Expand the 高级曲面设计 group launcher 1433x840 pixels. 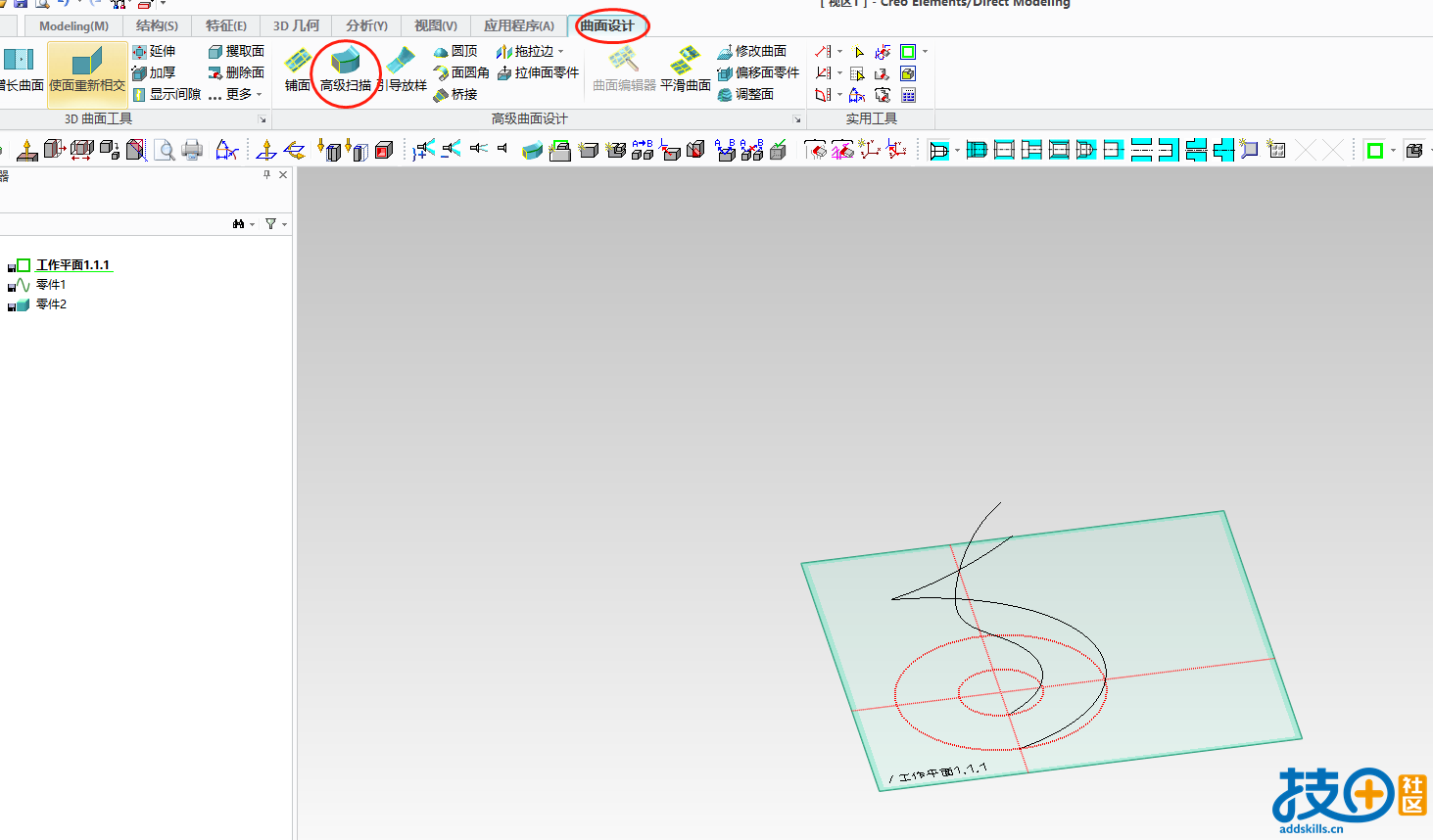coord(797,119)
